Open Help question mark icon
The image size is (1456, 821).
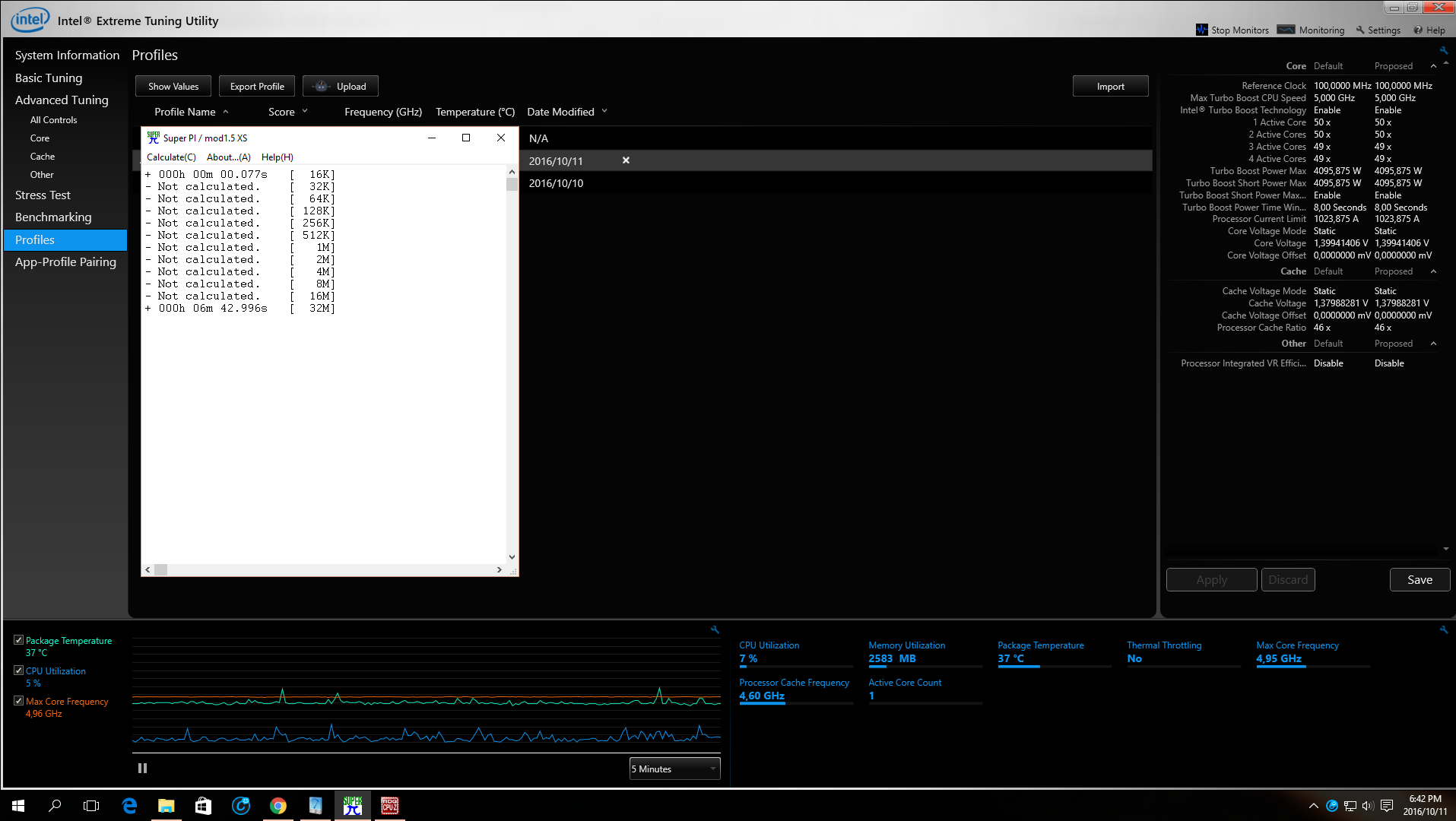click(1418, 30)
